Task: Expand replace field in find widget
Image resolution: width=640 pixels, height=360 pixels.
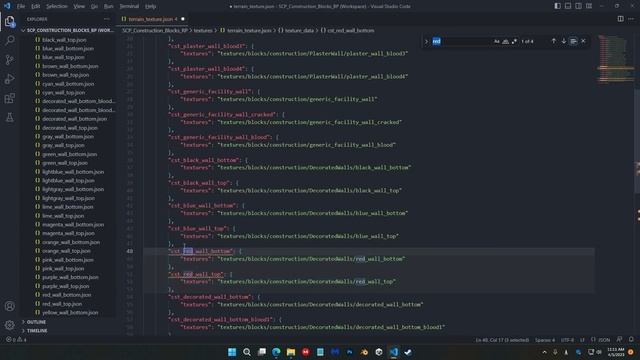Action: pyautogui.click(x=426, y=41)
